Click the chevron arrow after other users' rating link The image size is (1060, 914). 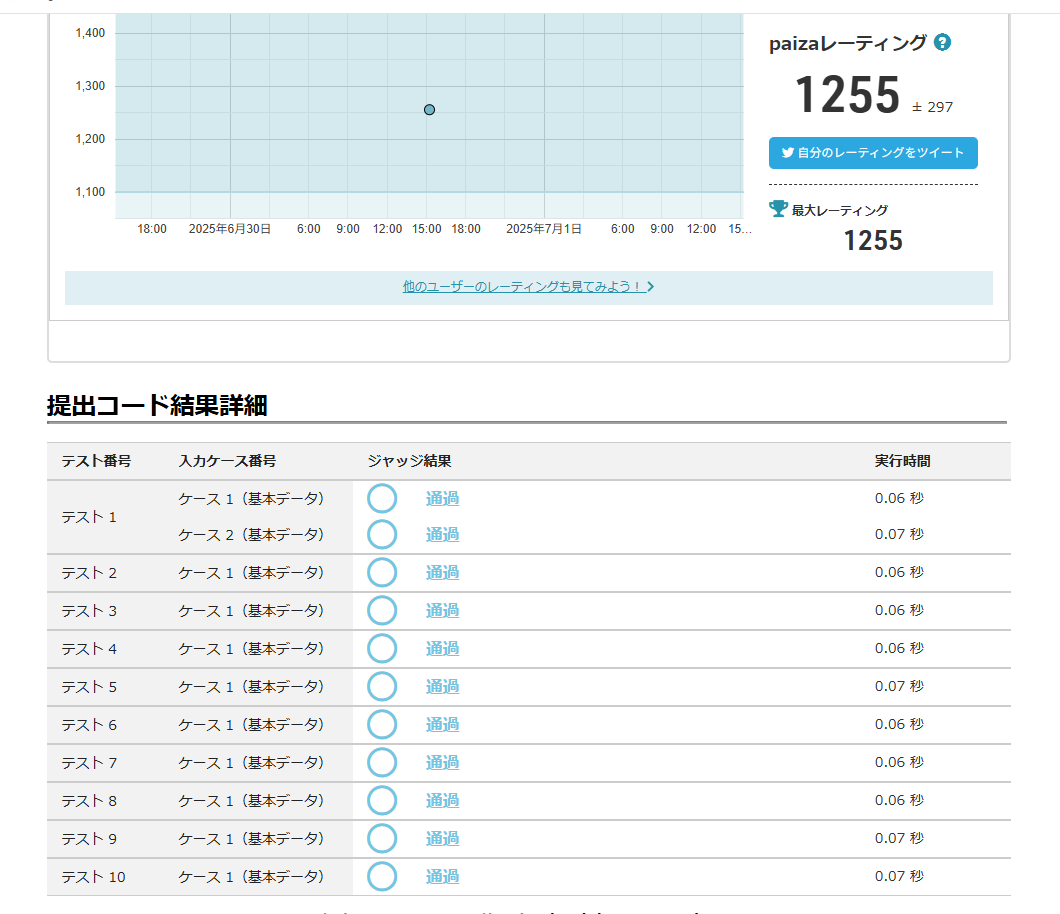651,287
